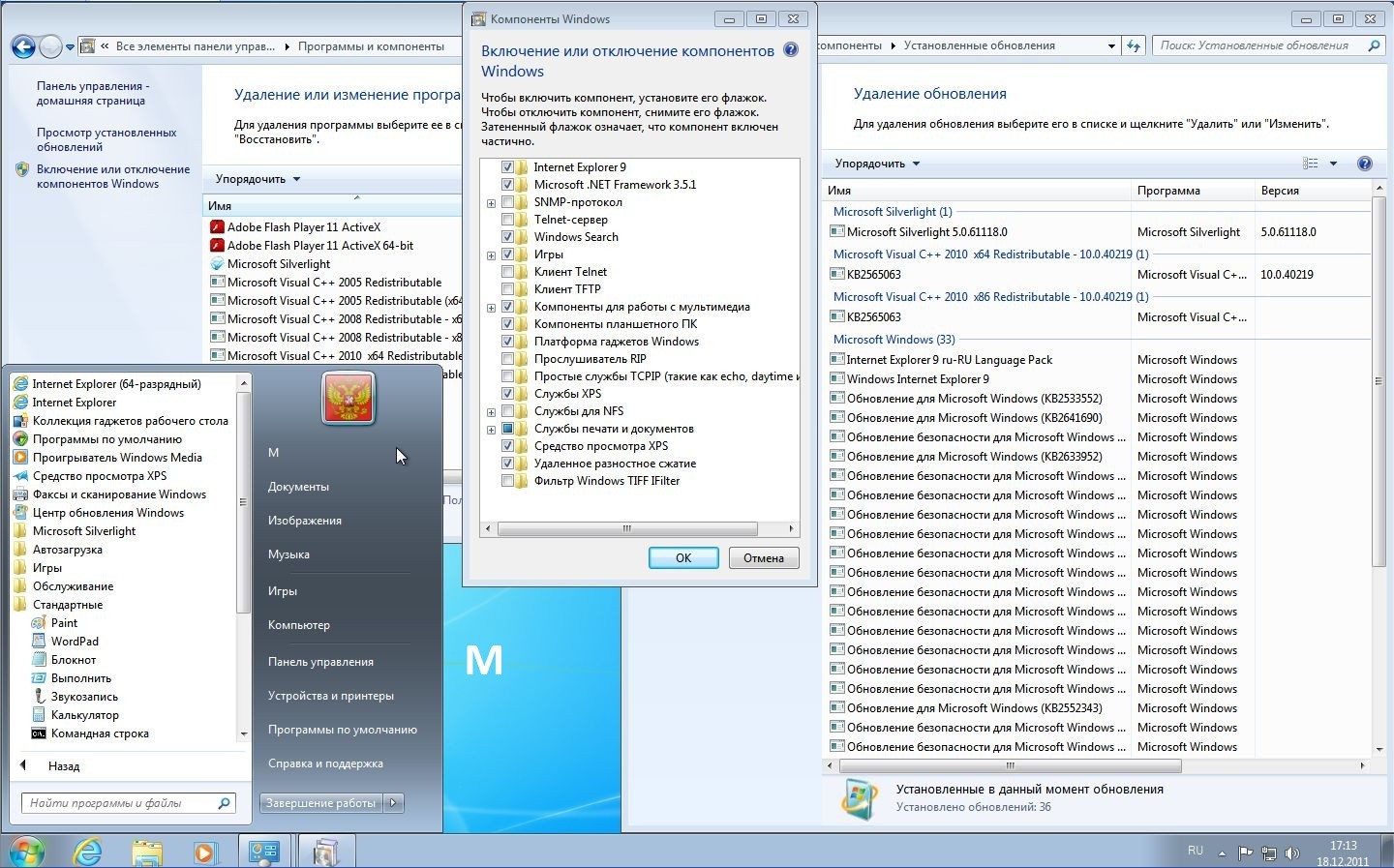
Task: Enable Telnet-сервер checkbox
Action: coord(507,220)
